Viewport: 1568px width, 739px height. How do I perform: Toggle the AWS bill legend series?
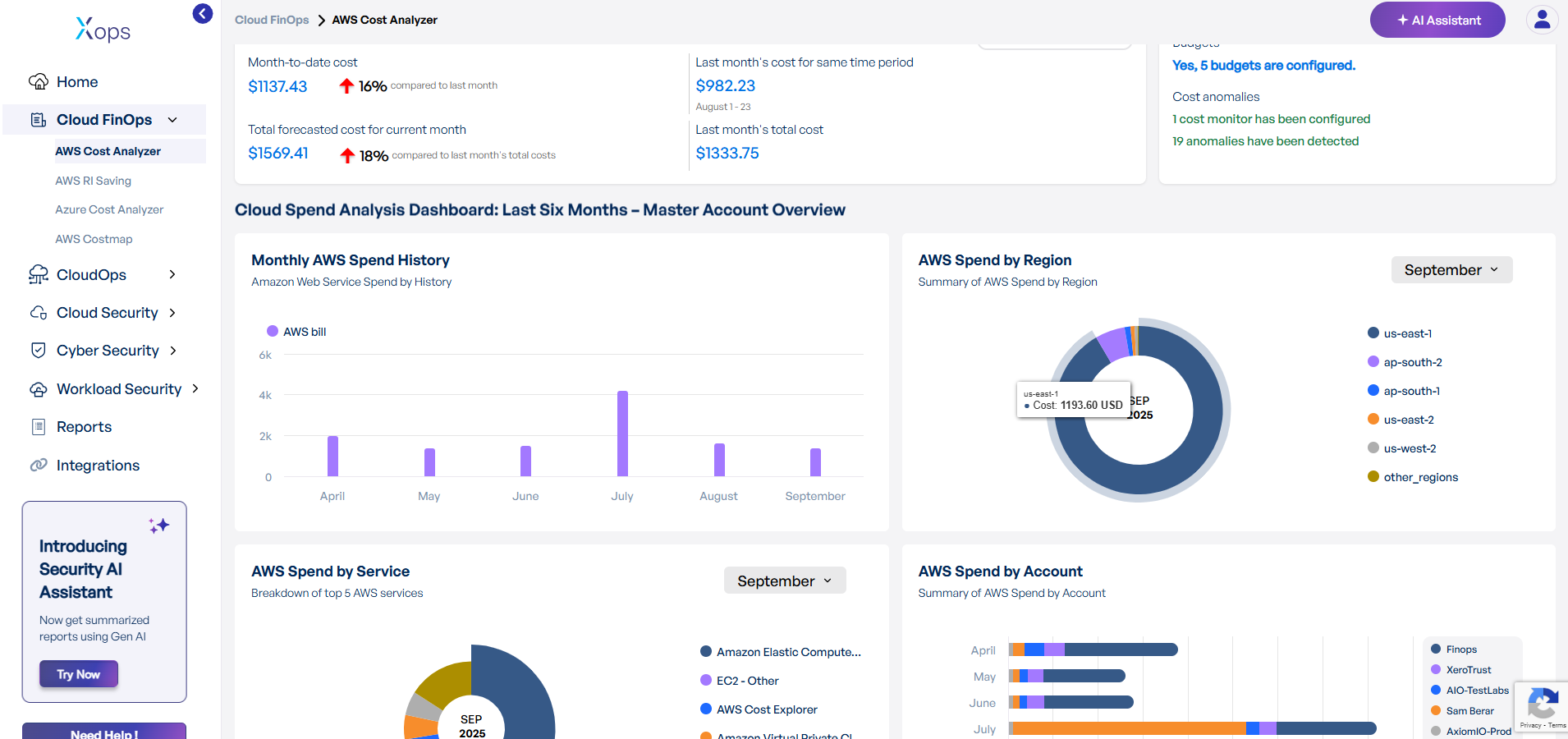click(296, 332)
